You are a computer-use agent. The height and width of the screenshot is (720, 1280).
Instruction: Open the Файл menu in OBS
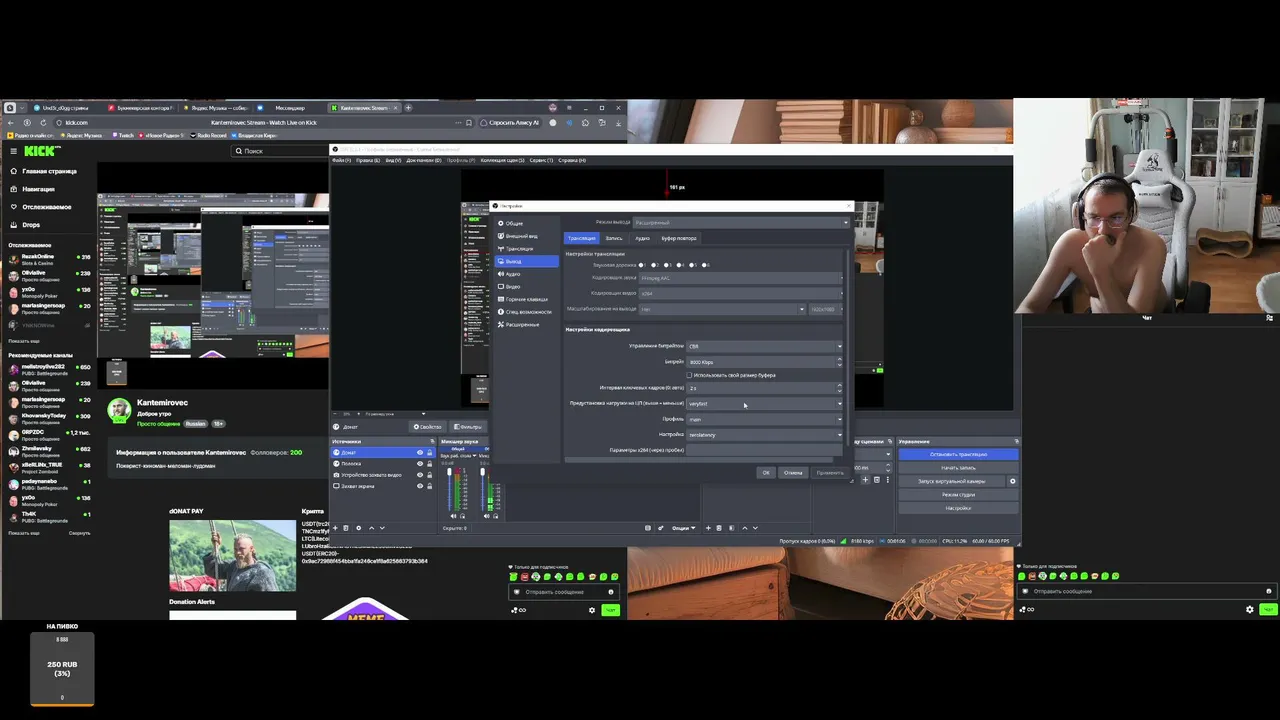(x=341, y=160)
